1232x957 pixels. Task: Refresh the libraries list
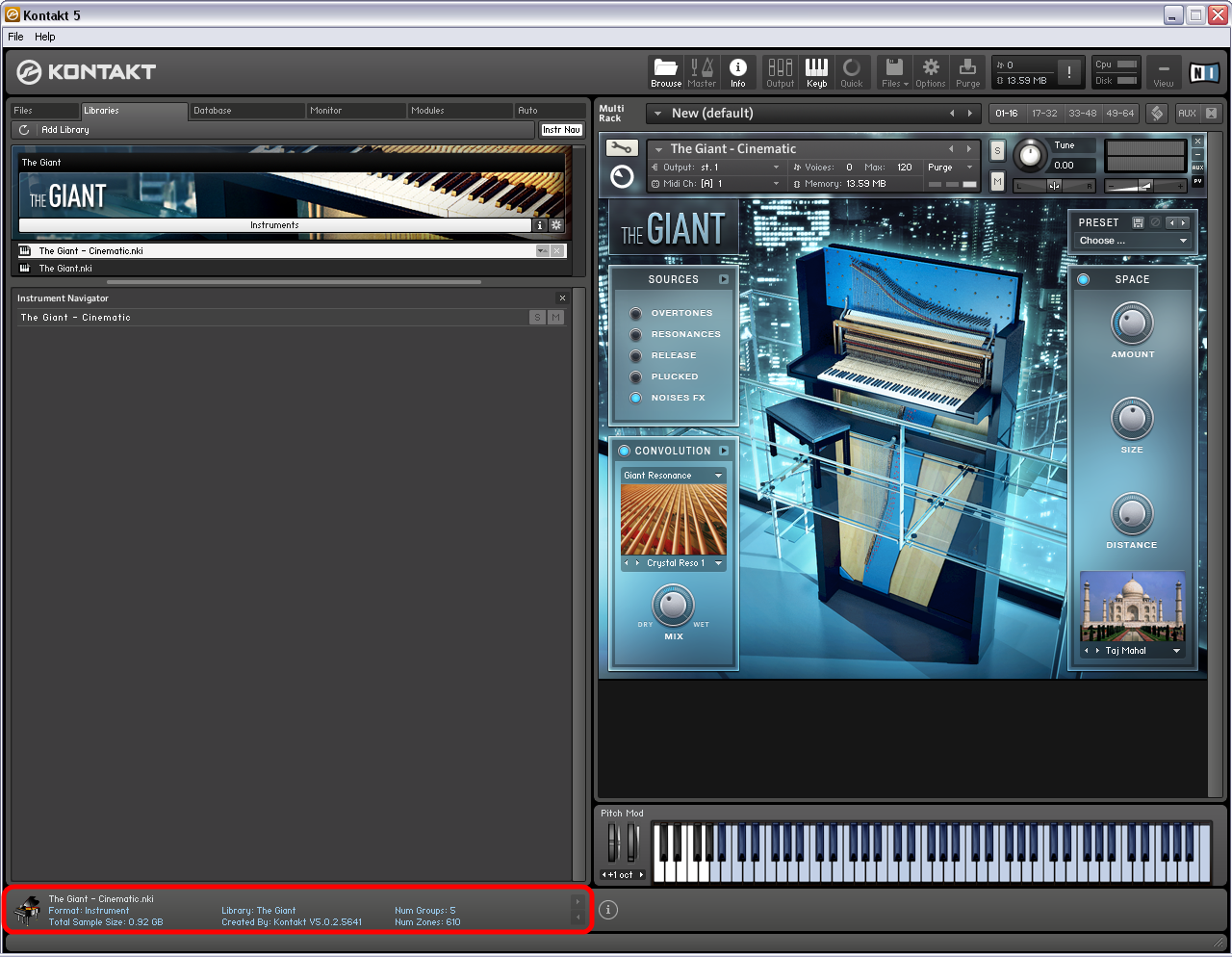(24, 130)
